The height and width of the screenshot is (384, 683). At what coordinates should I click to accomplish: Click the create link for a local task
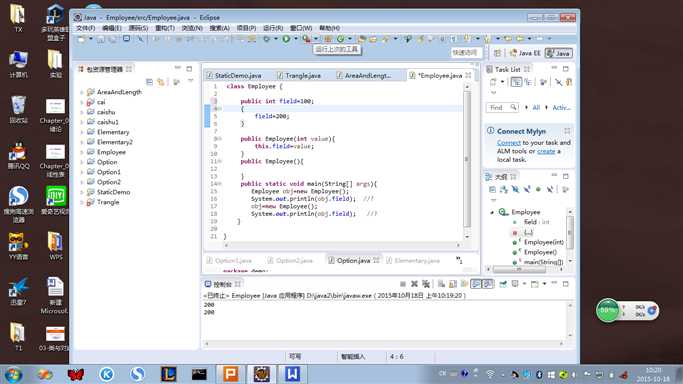(x=546, y=151)
